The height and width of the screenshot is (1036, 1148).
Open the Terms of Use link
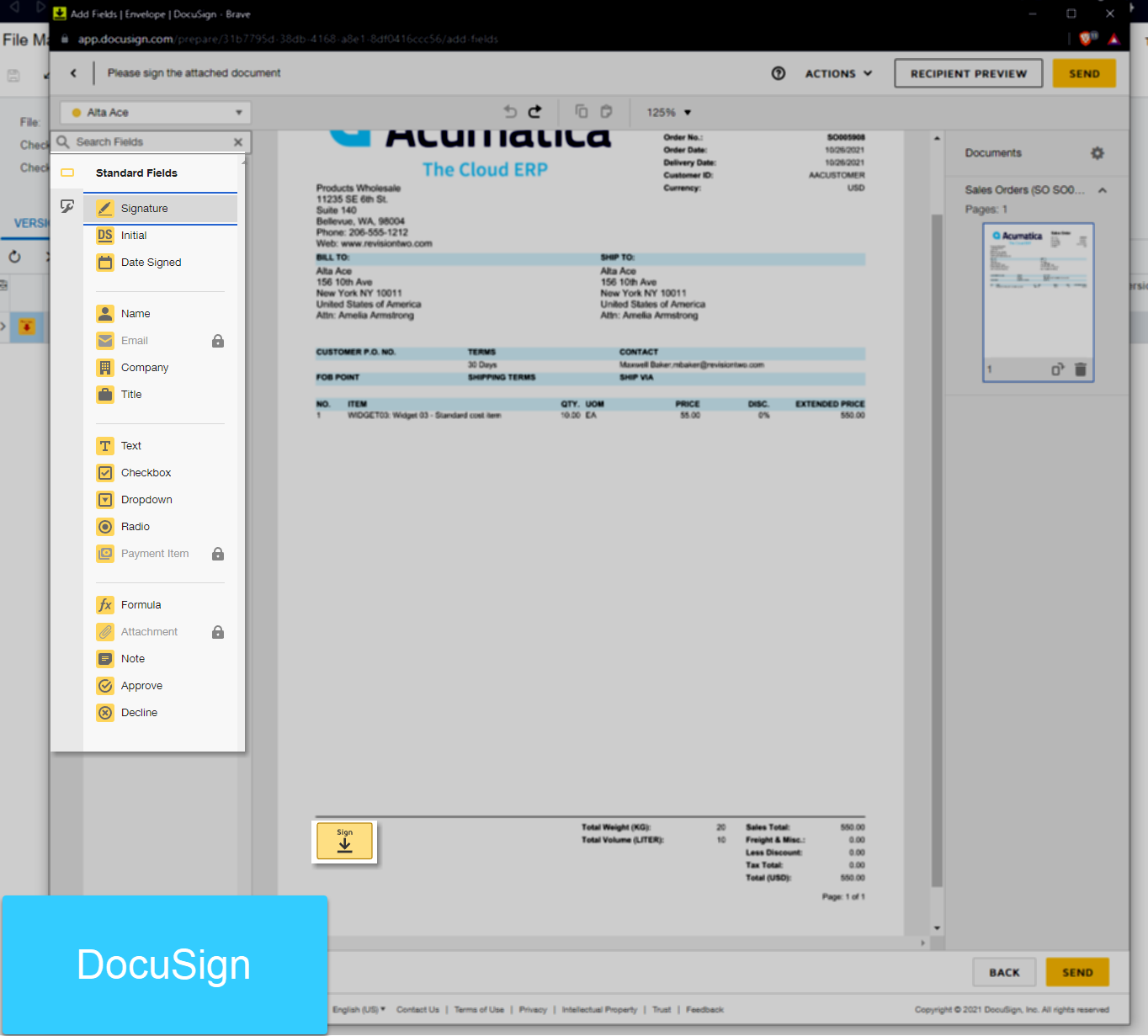pyautogui.click(x=479, y=1009)
